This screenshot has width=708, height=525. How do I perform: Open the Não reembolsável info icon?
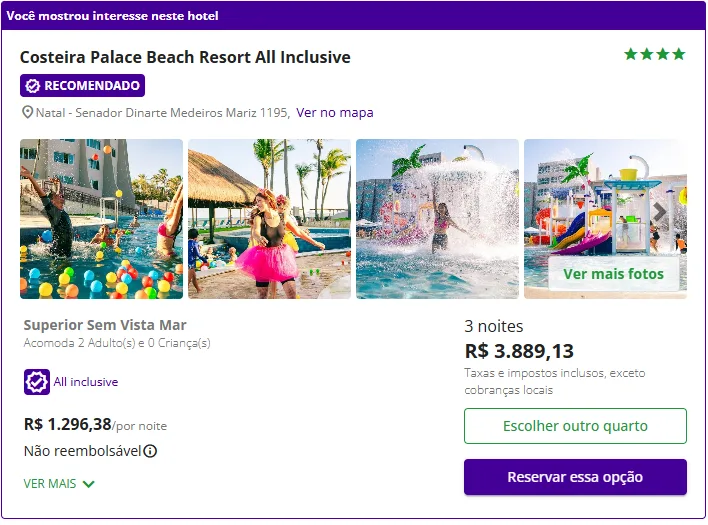(150, 451)
